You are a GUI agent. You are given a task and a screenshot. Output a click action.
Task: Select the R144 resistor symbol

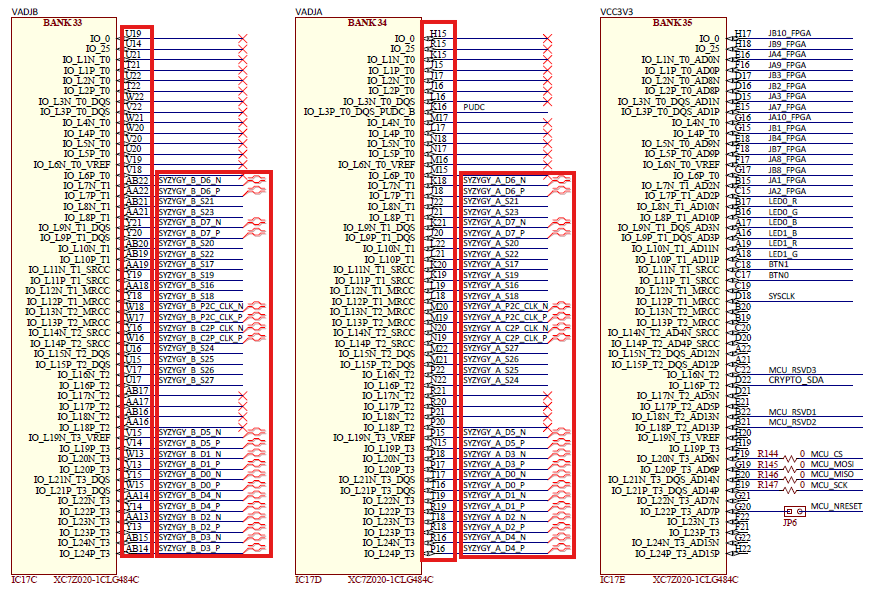[790, 458]
